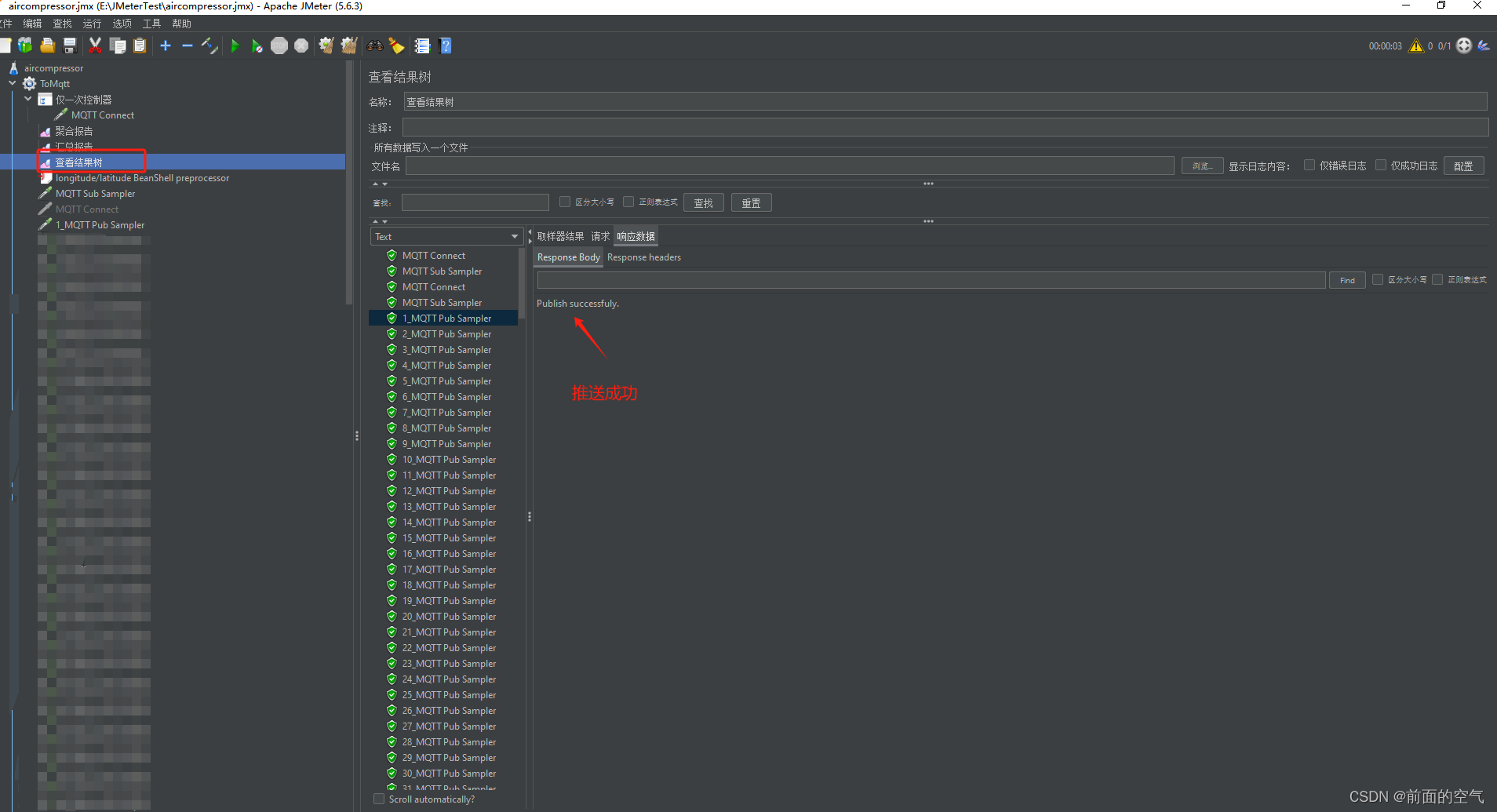Toggle 正则表达式 next to Find button
Image resolution: width=1497 pixels, height=812 pixels.
[x=1437, y=279]
